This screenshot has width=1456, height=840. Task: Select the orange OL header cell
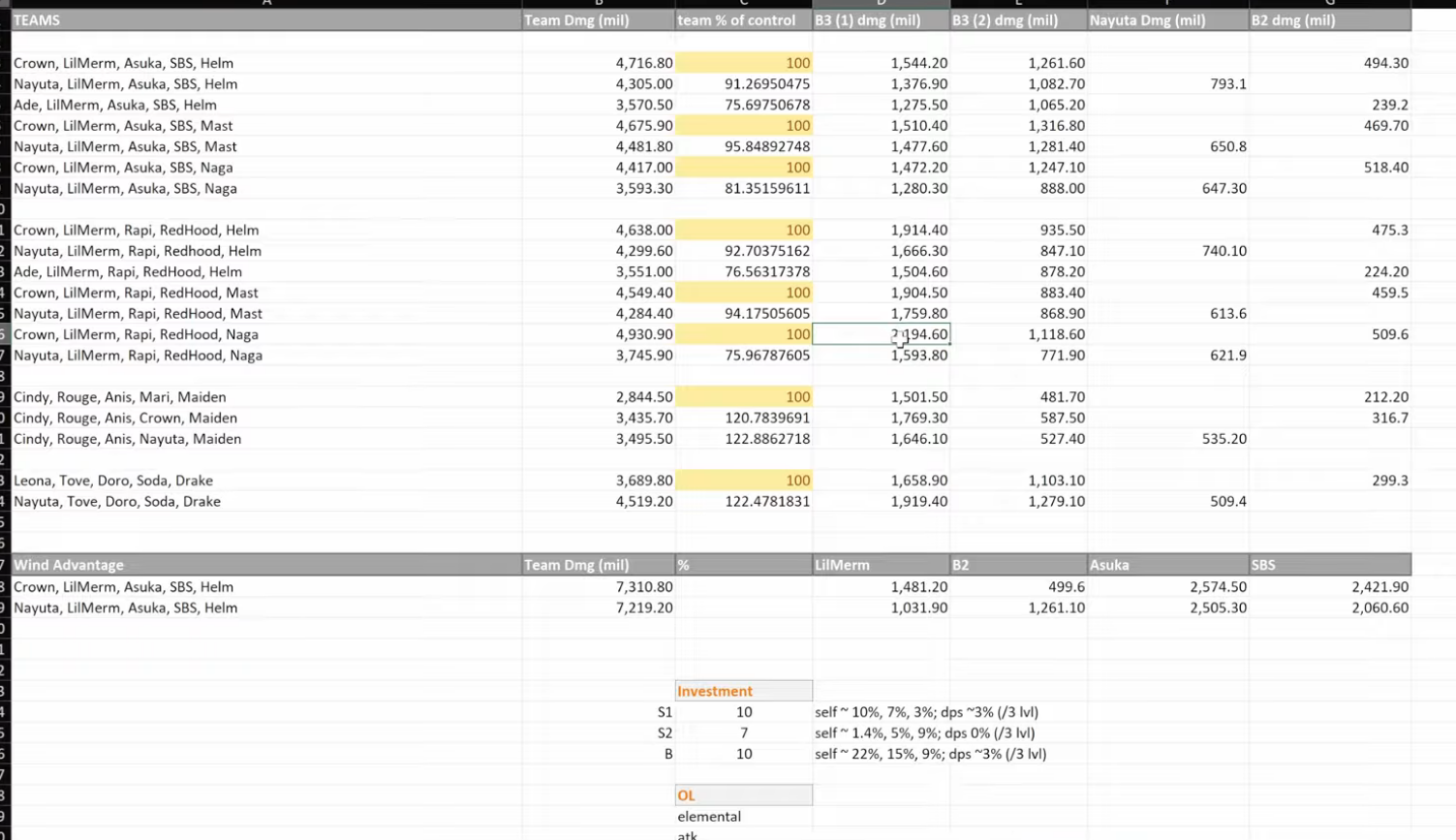(x=744, y=795)
